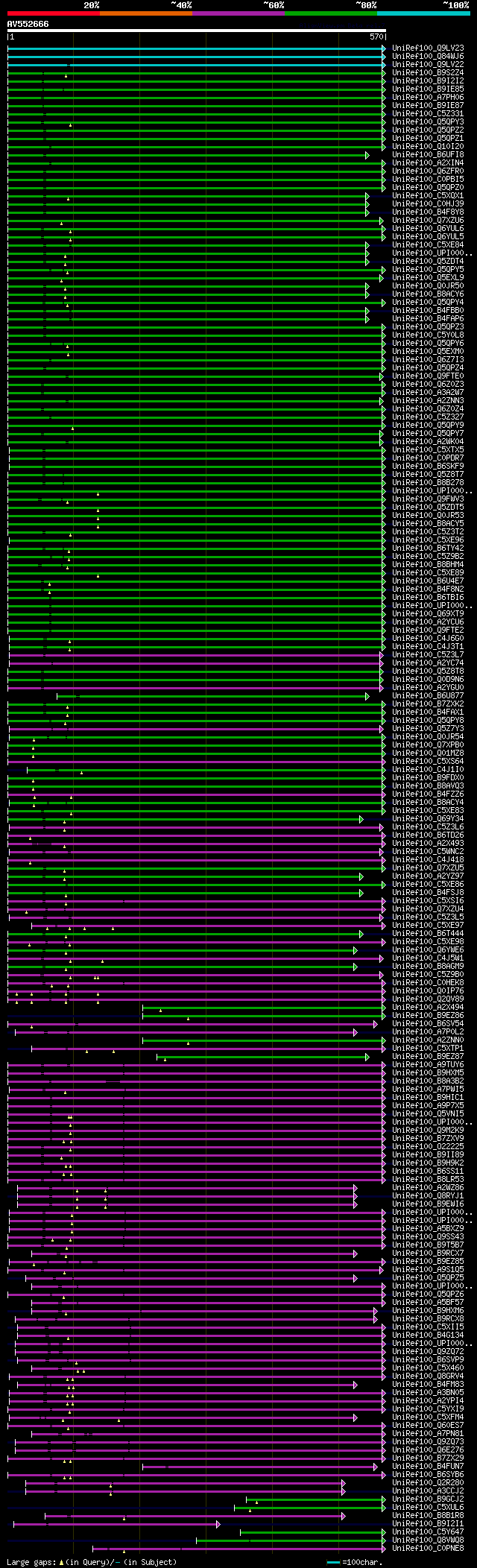Click the cyan ~100% identity legend segment
Viewport: 477px width, 1568px height.
pyautogui.click(x=423, y=13)
